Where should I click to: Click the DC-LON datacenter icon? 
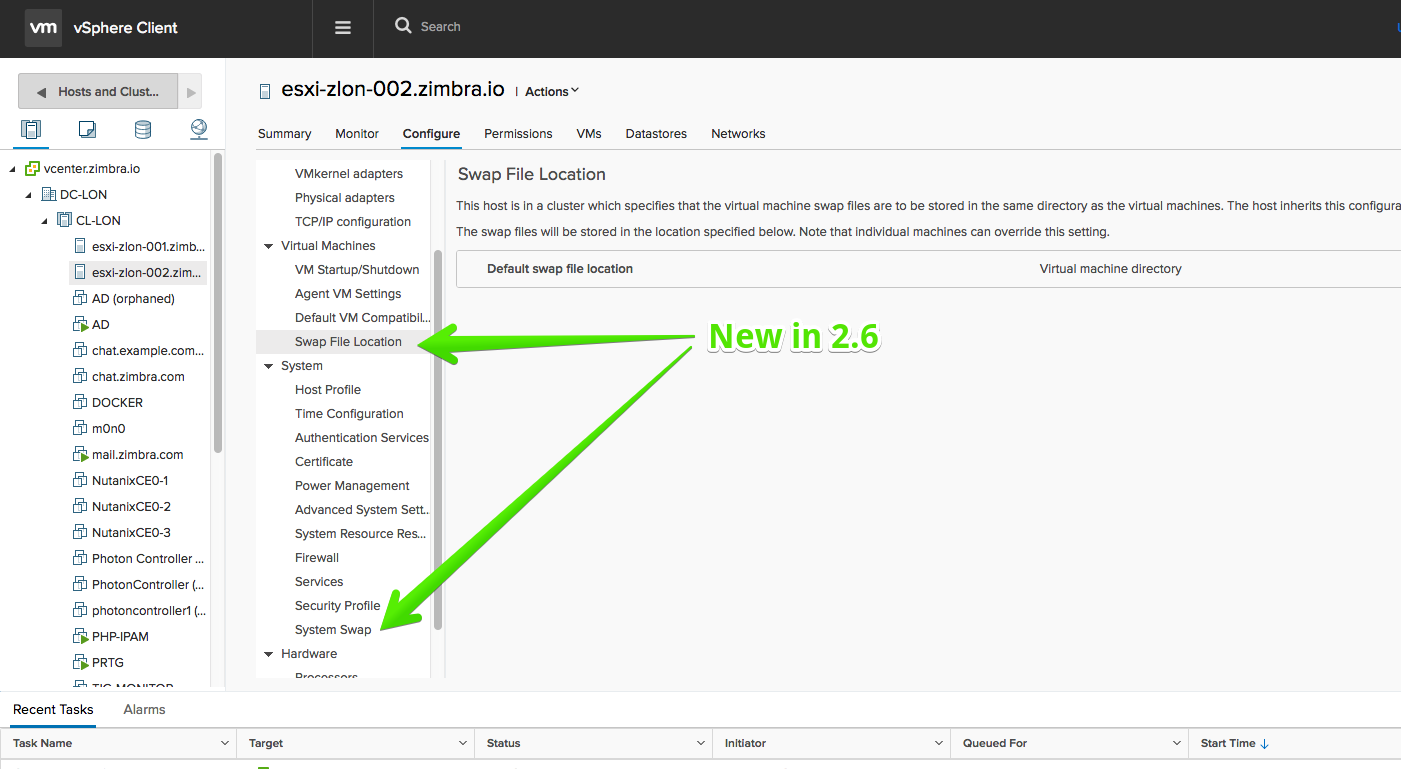click(48, 195)
